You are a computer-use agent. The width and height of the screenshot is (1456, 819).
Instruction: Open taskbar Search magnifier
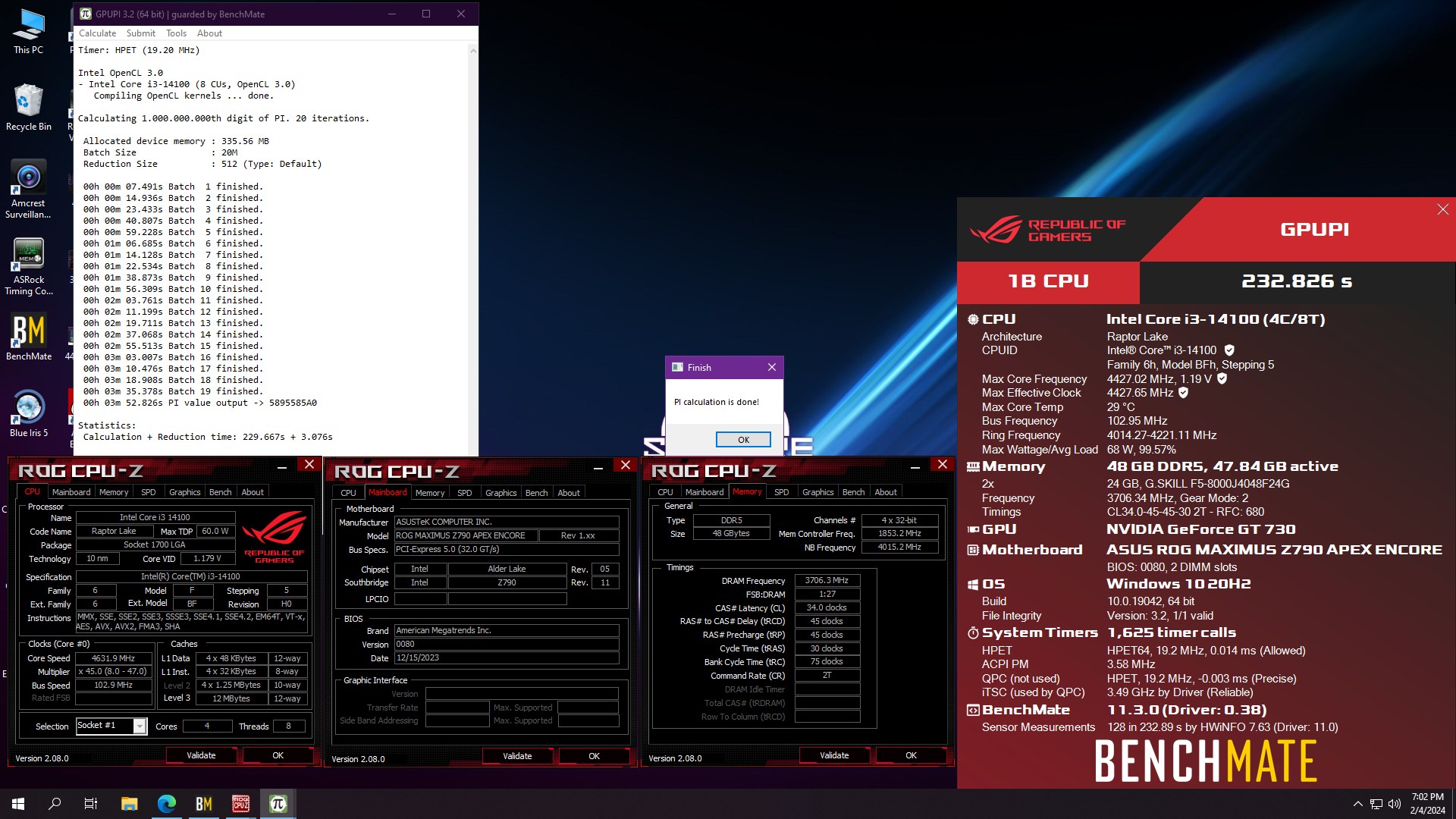(55, 804)
